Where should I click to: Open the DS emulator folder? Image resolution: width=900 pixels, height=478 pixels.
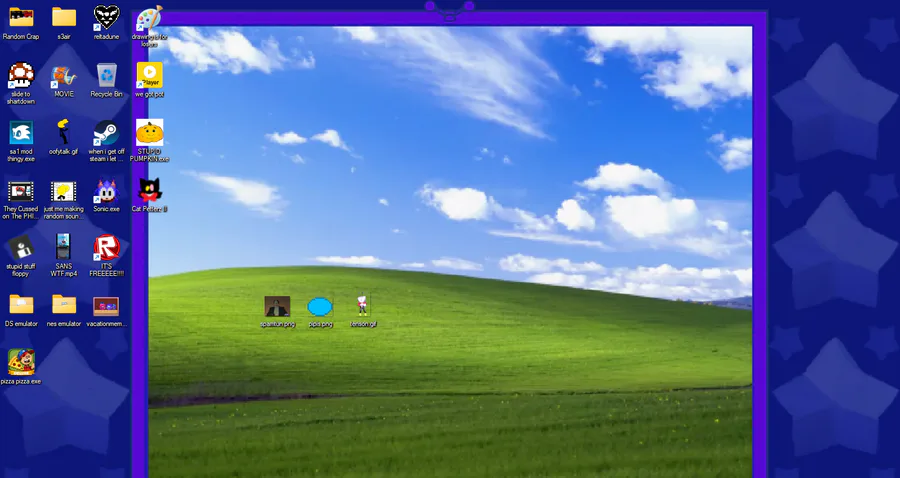click(x=21, y=305)
